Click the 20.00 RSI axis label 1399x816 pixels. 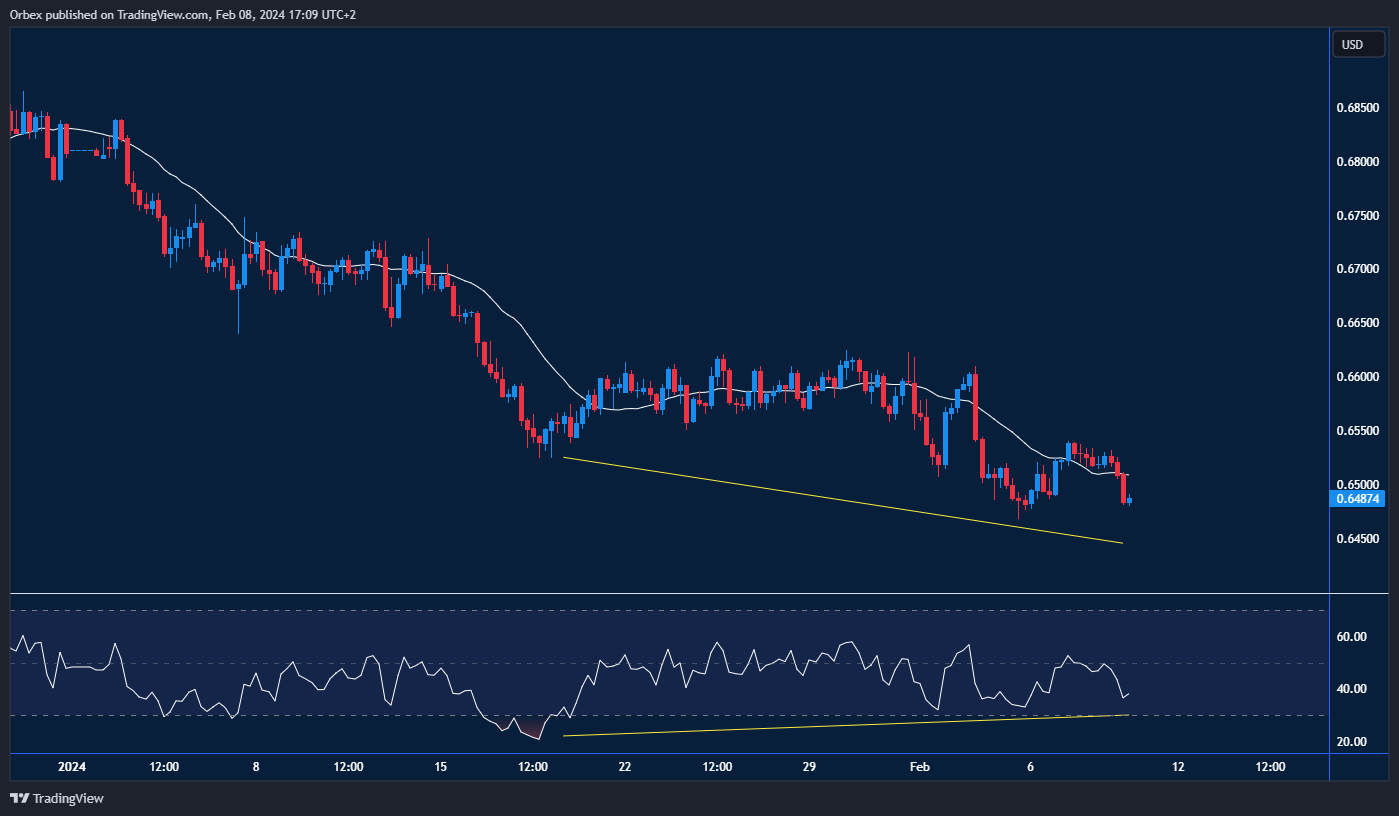coord(1352,742)
